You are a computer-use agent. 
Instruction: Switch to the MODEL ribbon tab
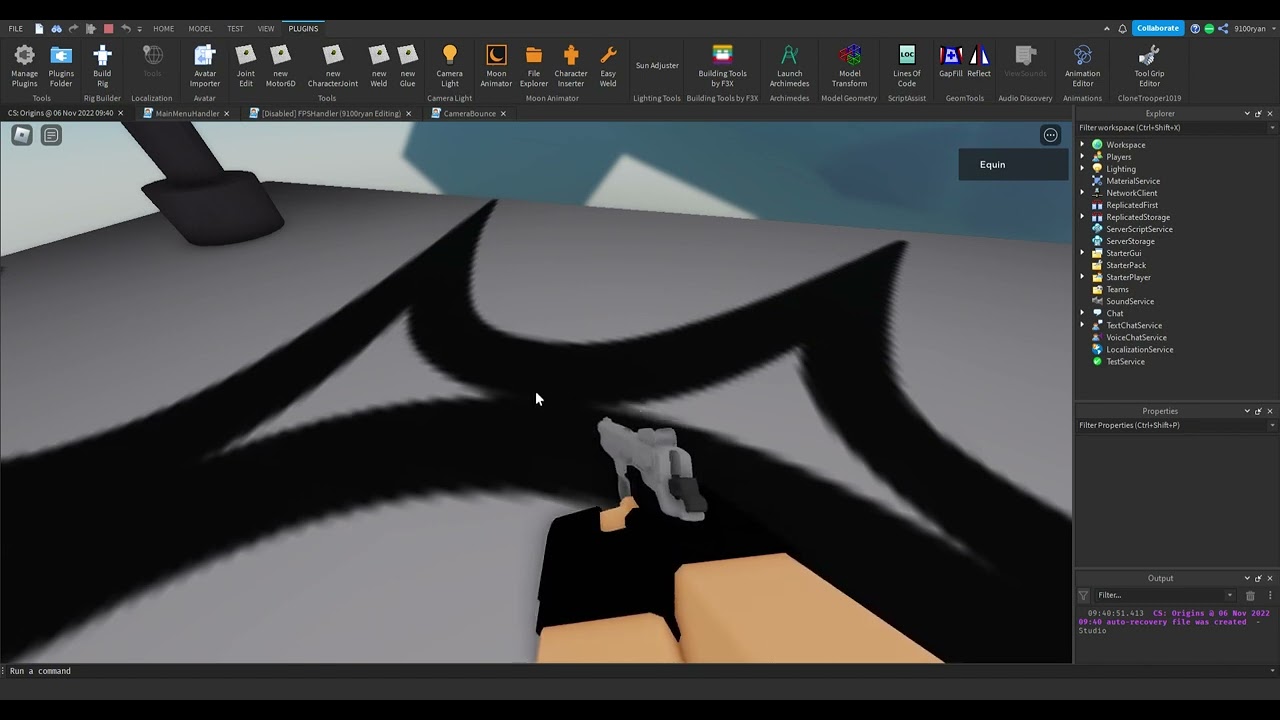(200, 29)
